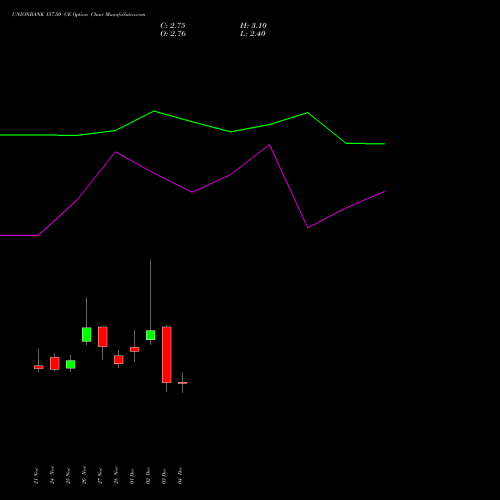Click the '01 Dec' date axis label
500x500 pixels.
pos(132,476)
